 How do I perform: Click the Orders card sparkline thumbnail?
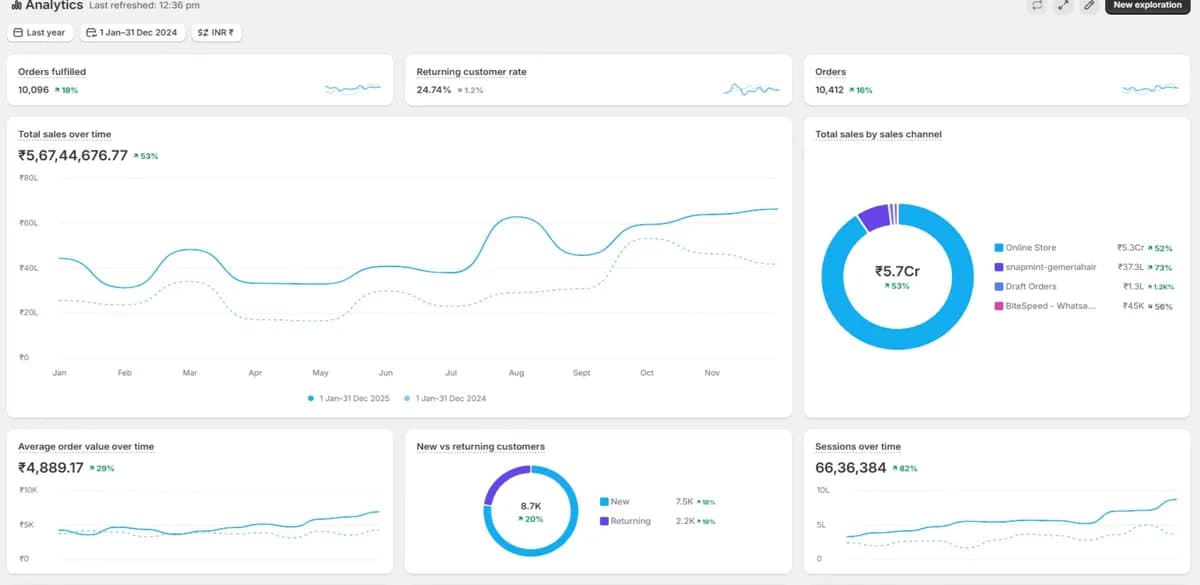(x=1150, y=89)
